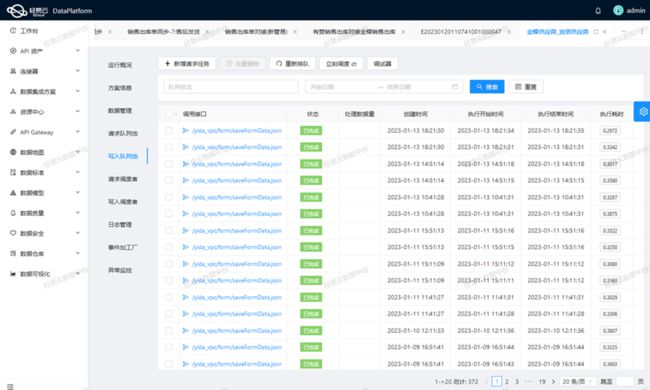Click the collapse sidebar icon at bottom left

(10, 386)
